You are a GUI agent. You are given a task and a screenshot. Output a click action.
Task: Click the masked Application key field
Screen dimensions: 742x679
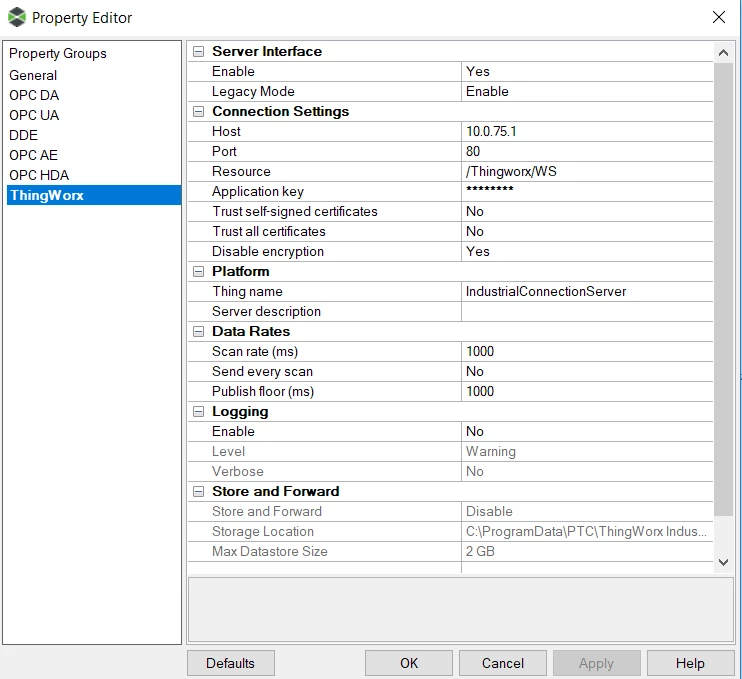[587, 191]
